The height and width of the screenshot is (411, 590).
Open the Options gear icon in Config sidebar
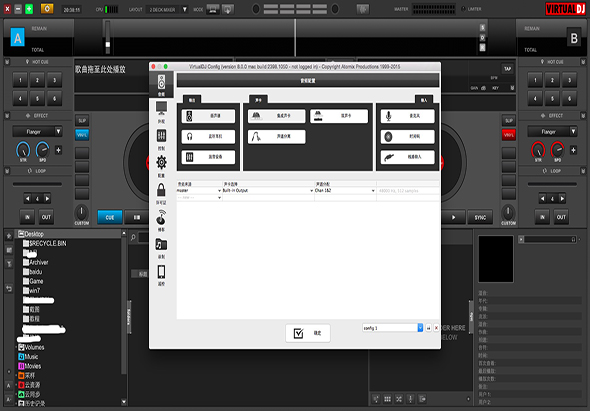pyautogui.click(x=161, y=166)
